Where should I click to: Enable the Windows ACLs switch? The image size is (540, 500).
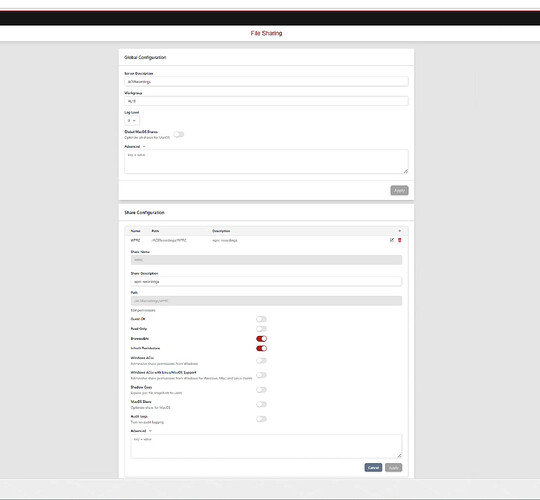point(261,361)
